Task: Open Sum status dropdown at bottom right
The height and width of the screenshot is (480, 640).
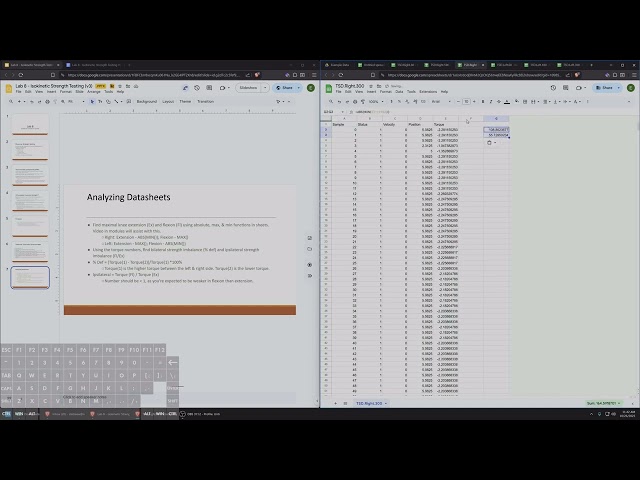Action: (x=604, y=403)
